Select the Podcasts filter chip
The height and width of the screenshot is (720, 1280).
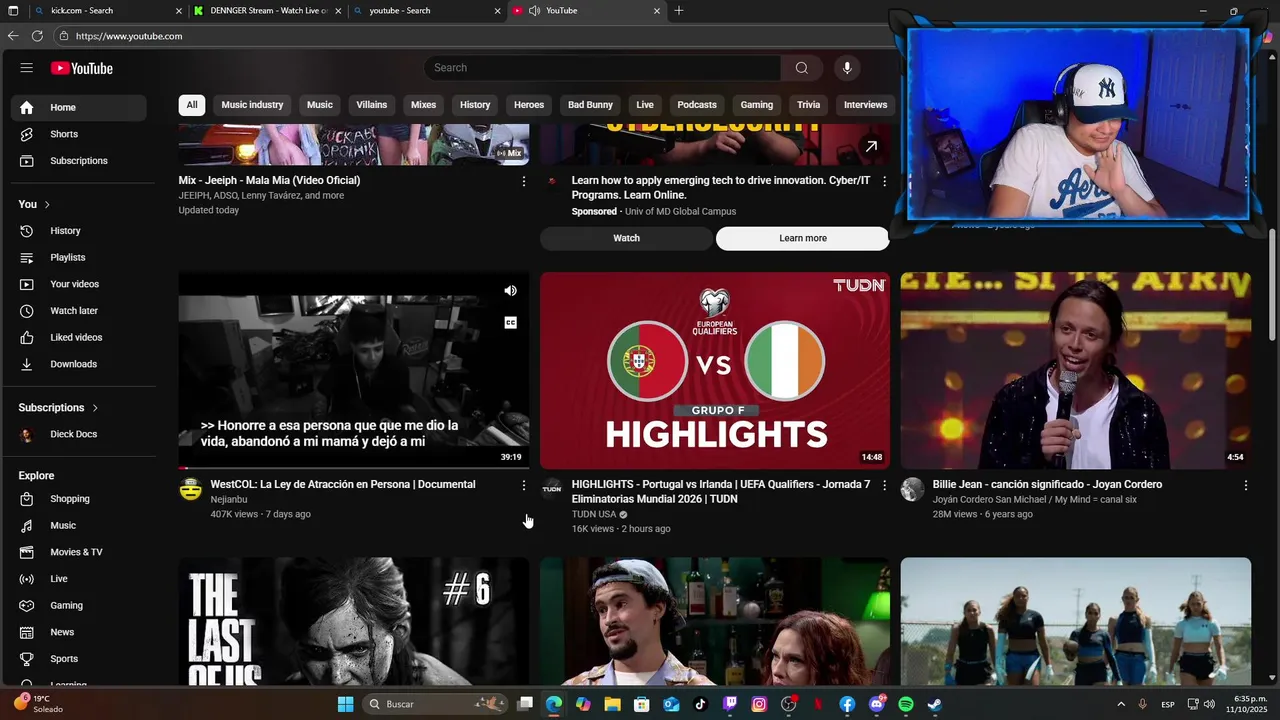click(697, 105)
